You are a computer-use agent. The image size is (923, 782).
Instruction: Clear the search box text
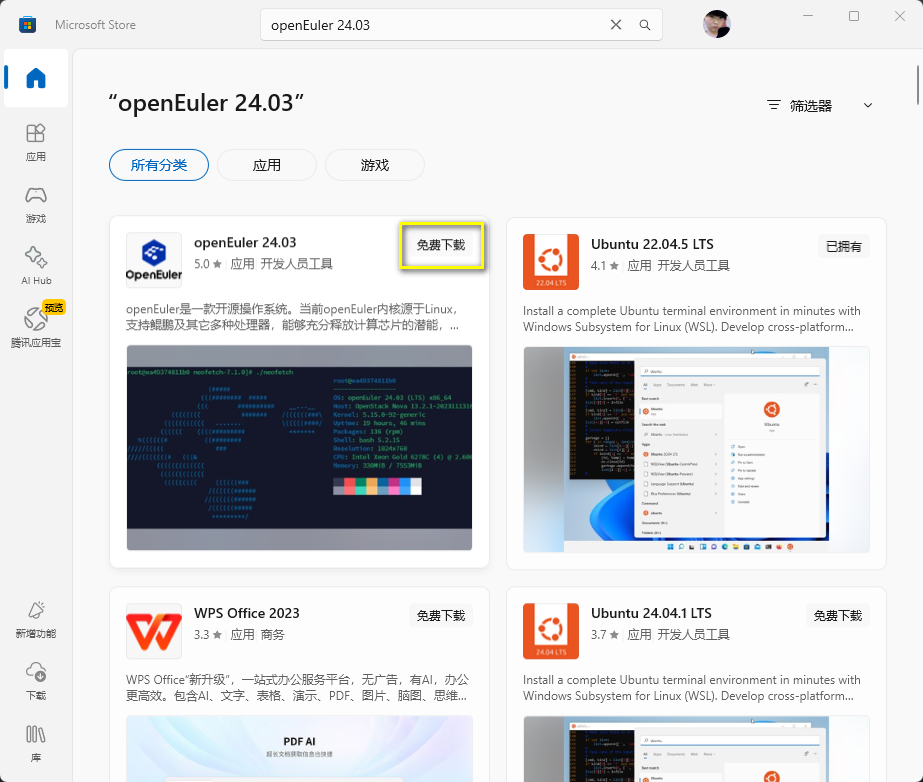pos(616,25)
